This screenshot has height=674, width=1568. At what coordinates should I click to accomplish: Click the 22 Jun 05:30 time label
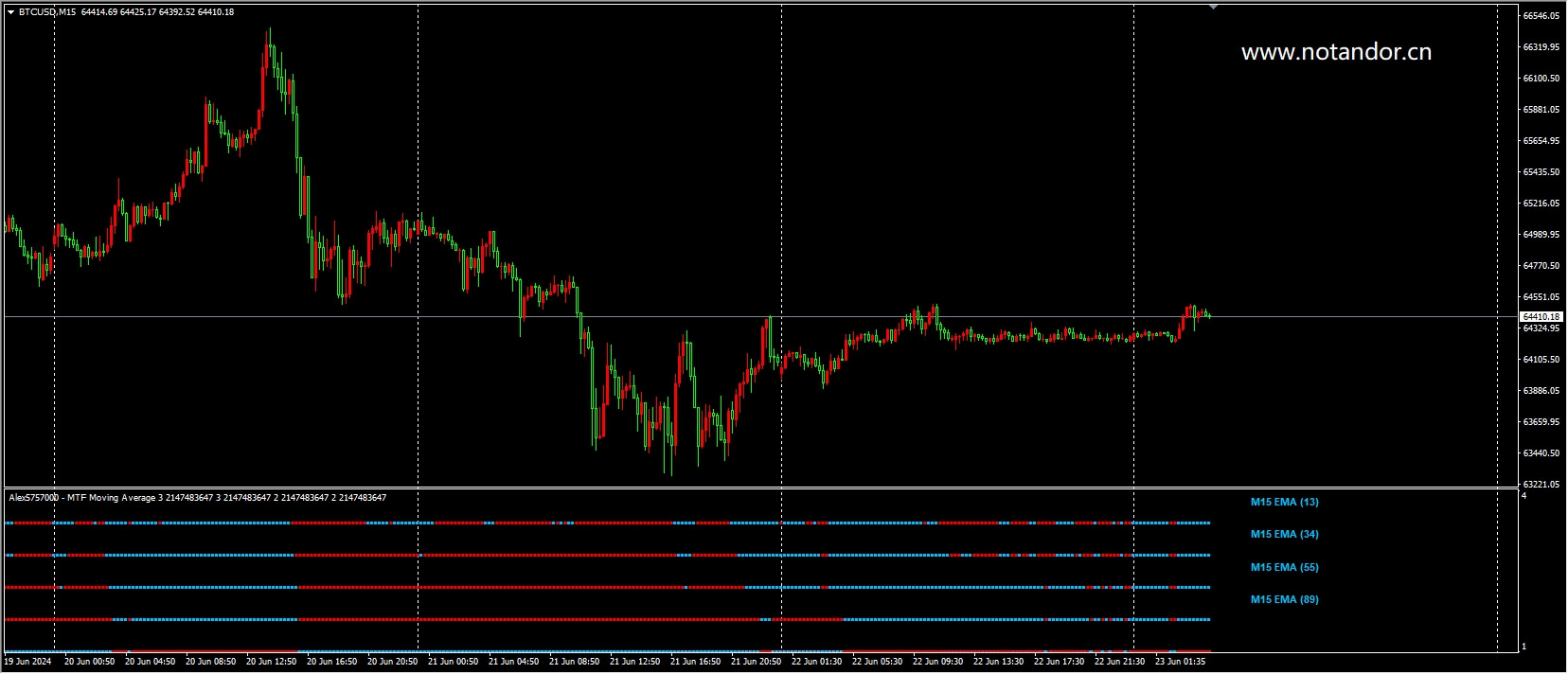877,662
